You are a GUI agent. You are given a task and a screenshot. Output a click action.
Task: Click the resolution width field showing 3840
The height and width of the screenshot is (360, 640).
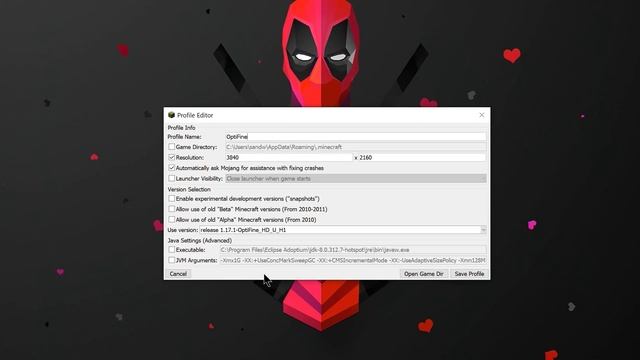289,158
